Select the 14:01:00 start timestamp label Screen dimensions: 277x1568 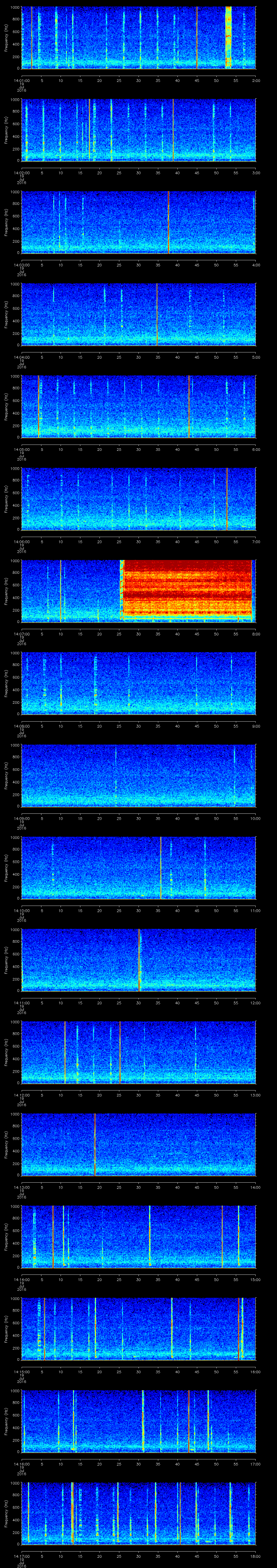tap(21, 80)
